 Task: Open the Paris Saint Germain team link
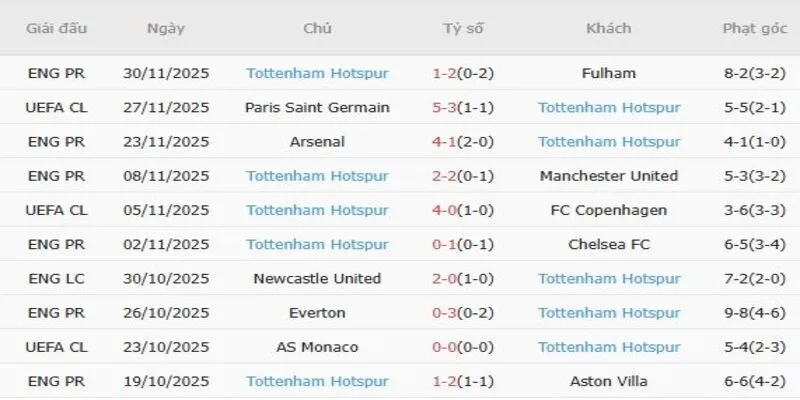[317, 107]
